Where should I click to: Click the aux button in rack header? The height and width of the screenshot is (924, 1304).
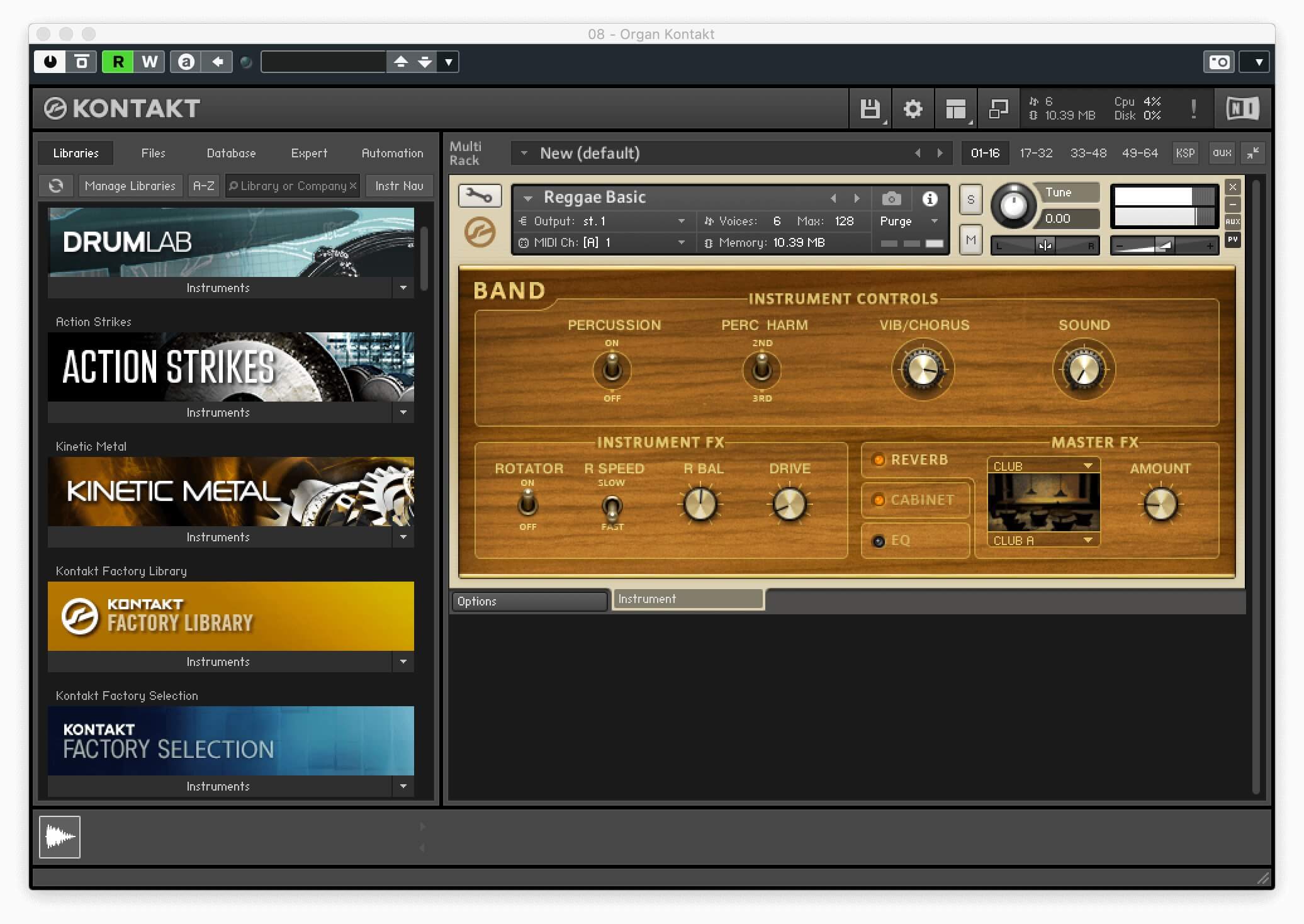tap(1222, 153)
